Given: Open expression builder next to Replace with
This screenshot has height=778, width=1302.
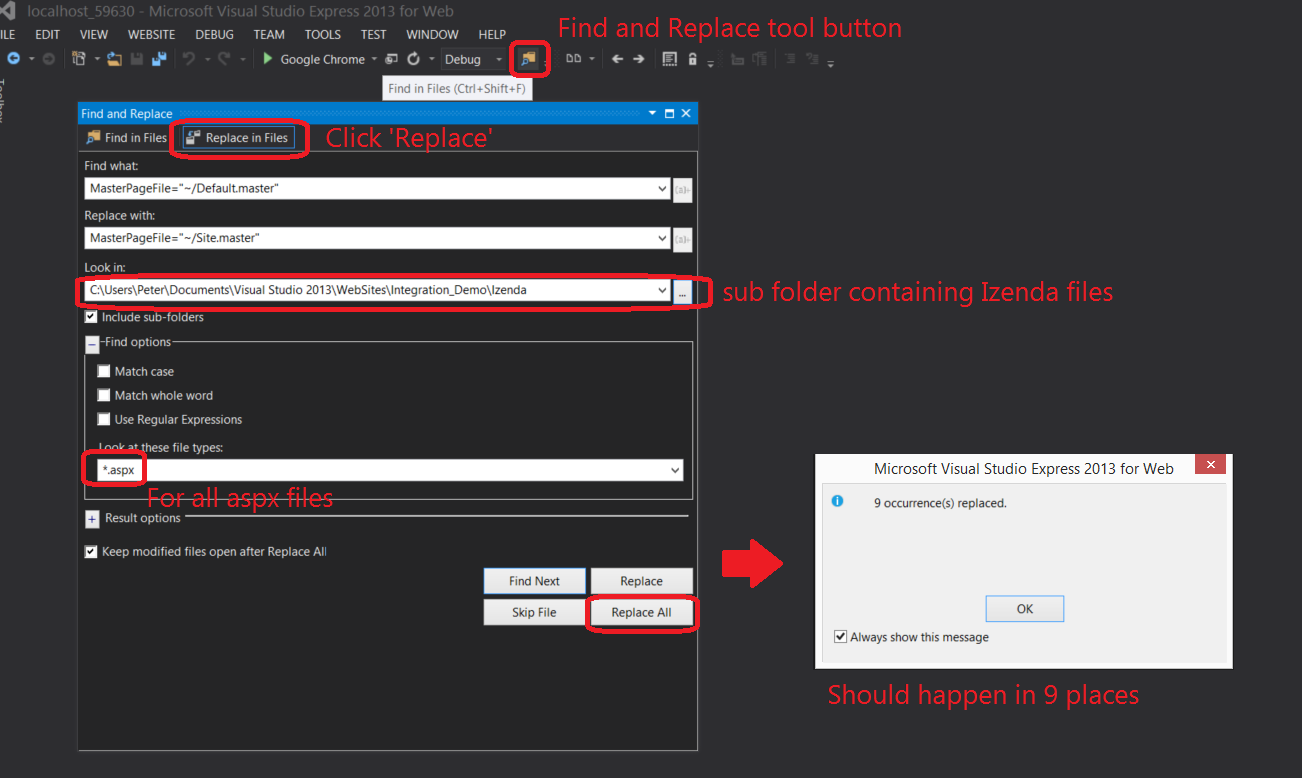Looking at the screenshot, I should [682, 238].
